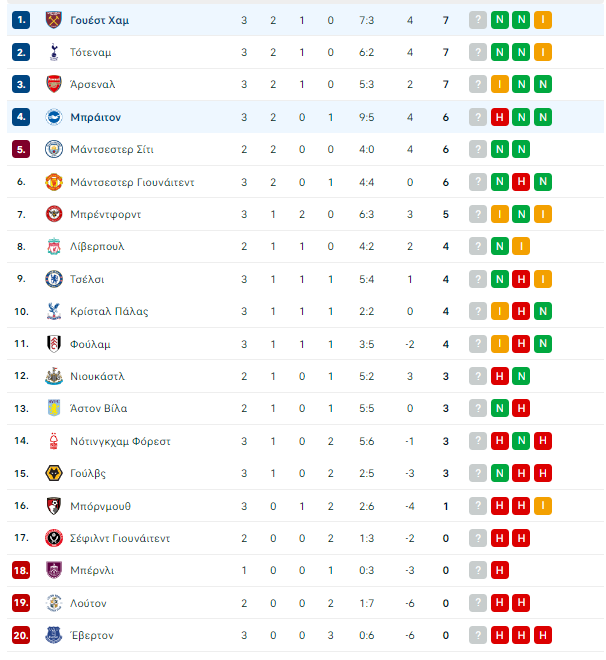Click the West Ham club crest
The height and width of the screenshot is (660, 606).
tap(53, 20)
